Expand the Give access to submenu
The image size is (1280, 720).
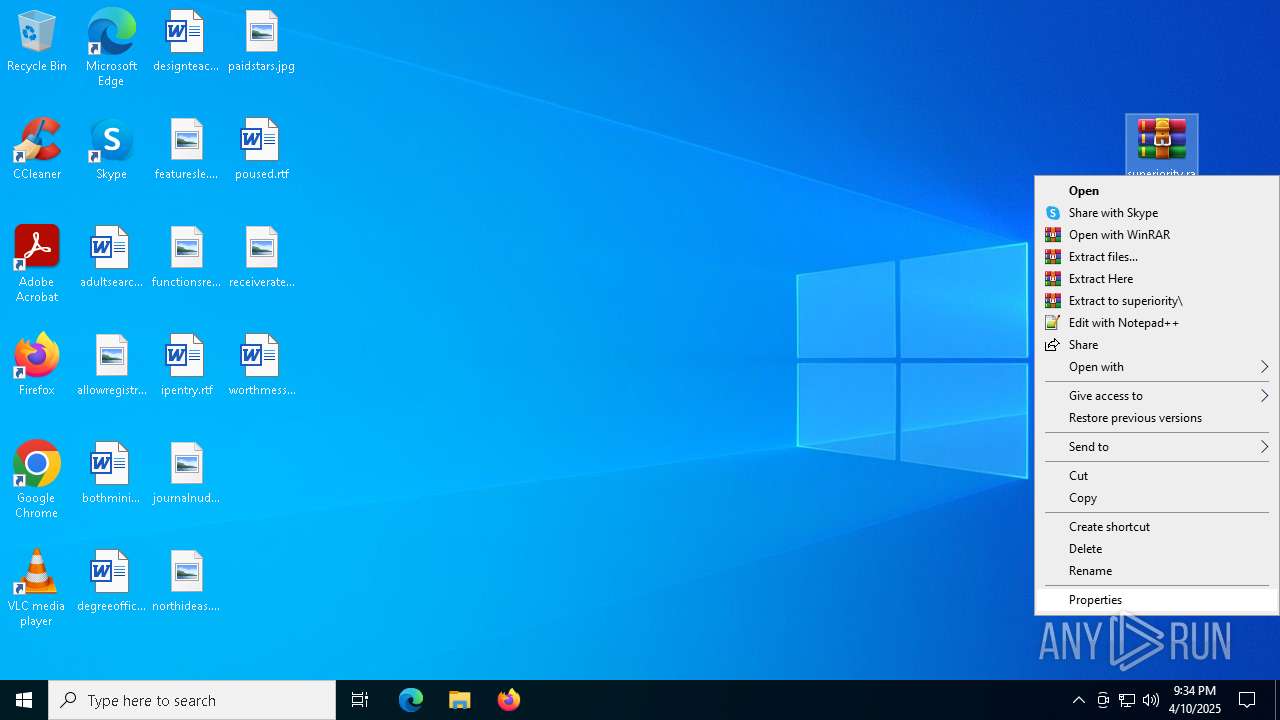1157,396
